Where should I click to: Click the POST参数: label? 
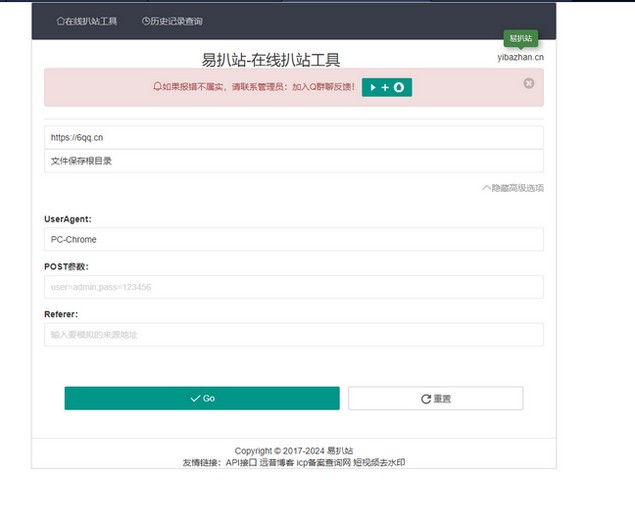pyautogui.click(x=66, y=266)
